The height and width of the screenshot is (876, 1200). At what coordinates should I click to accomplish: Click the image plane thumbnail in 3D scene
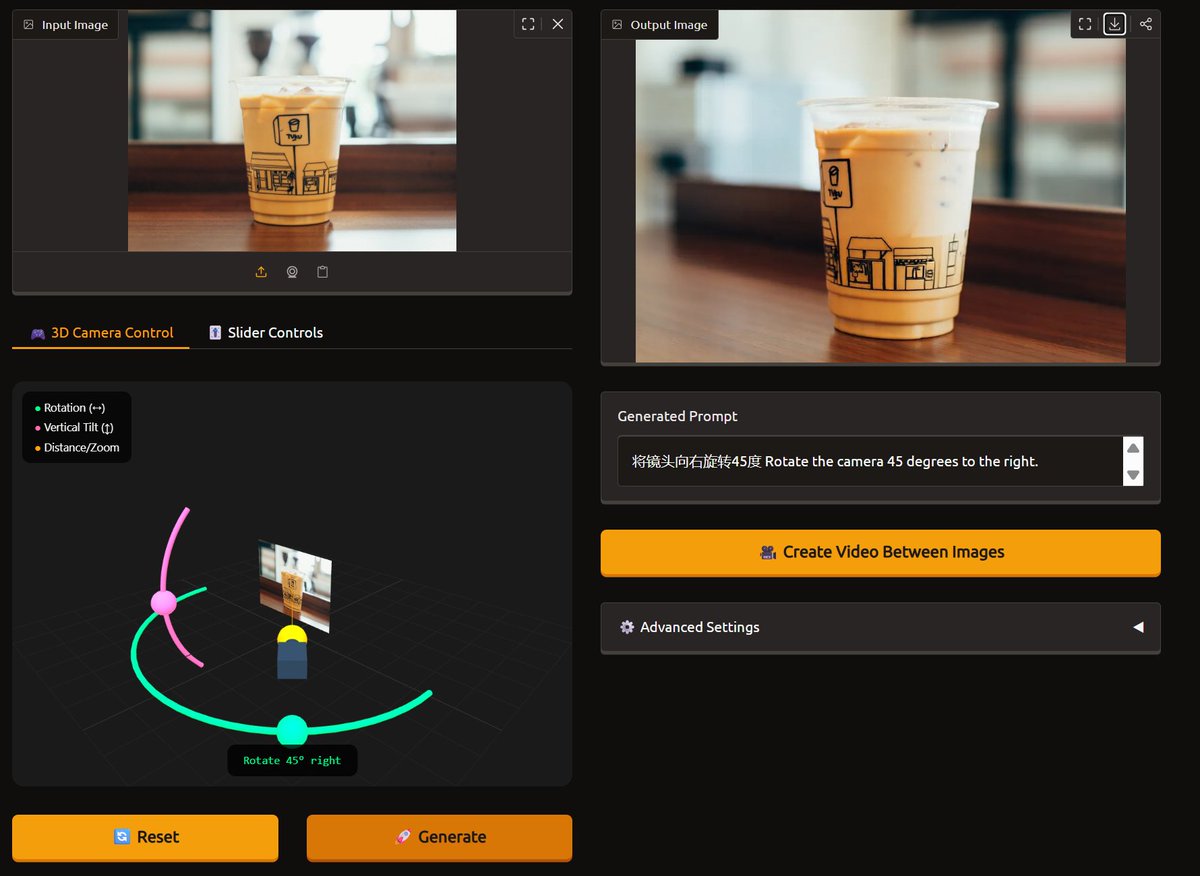click(x=295, y=586)
